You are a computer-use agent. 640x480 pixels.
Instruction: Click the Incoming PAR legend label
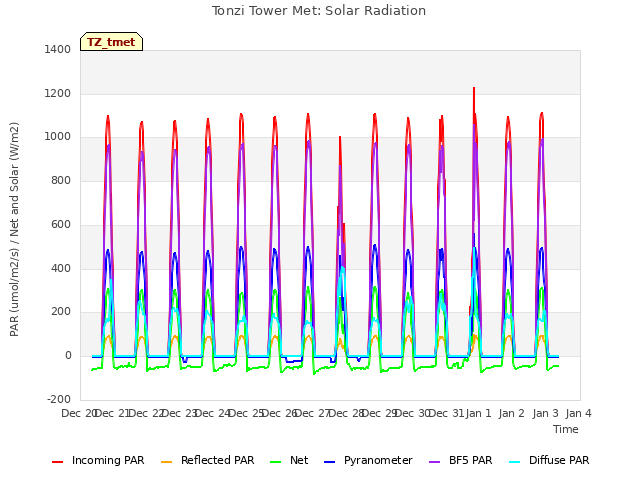[108, 460]
